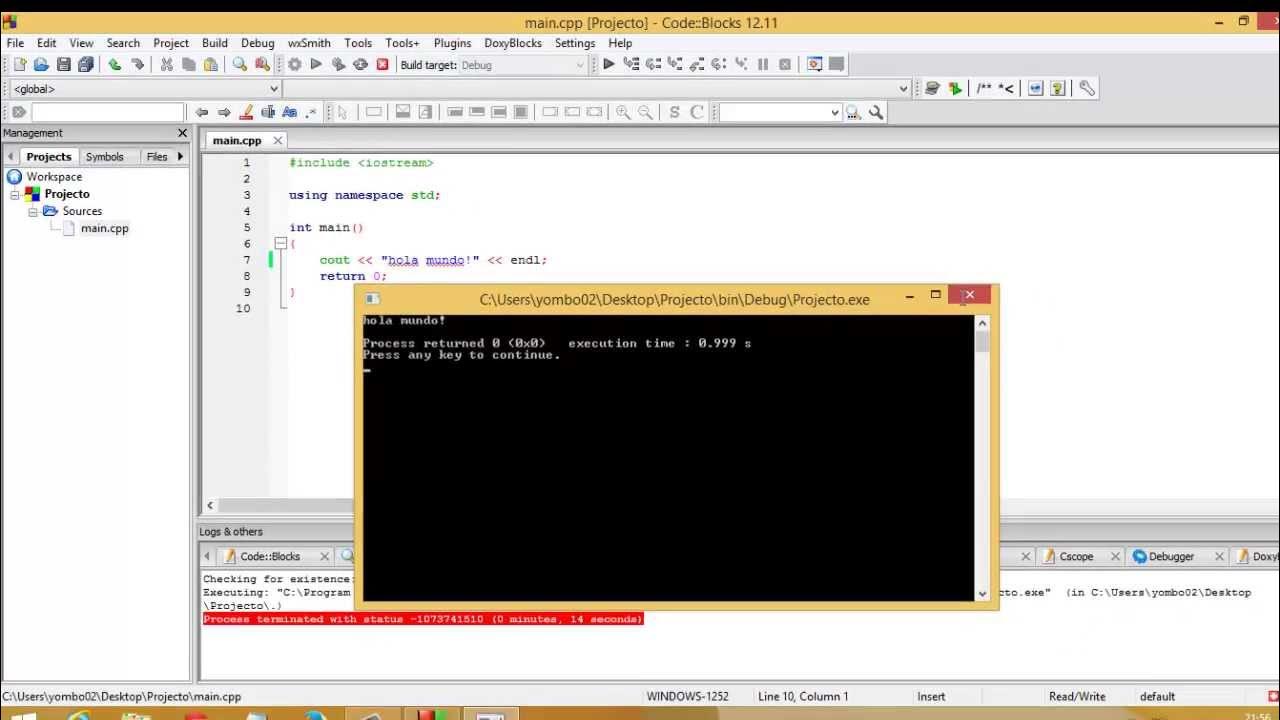Close the main.cpp editor tab
Screen dimensions: 1280x720
coord(277,141)
